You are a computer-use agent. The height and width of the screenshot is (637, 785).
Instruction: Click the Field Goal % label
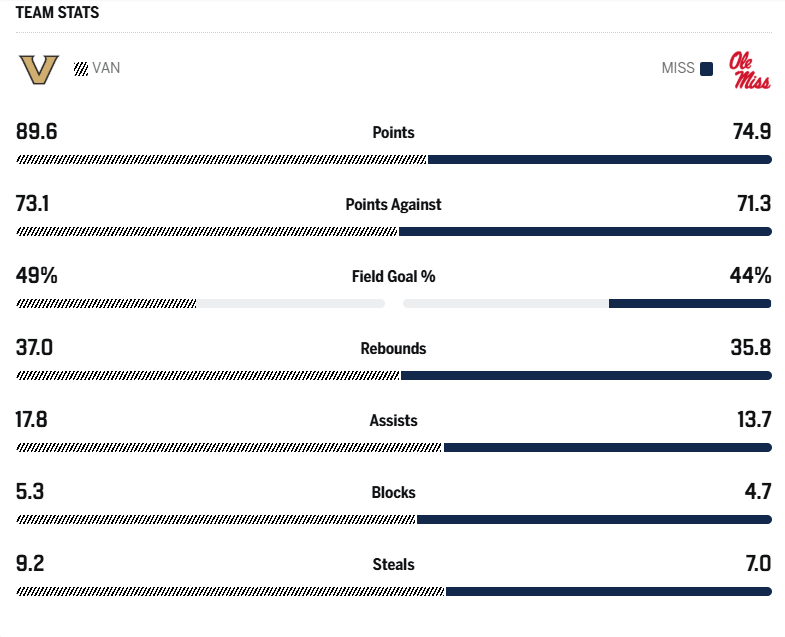(x=393, y=276)
